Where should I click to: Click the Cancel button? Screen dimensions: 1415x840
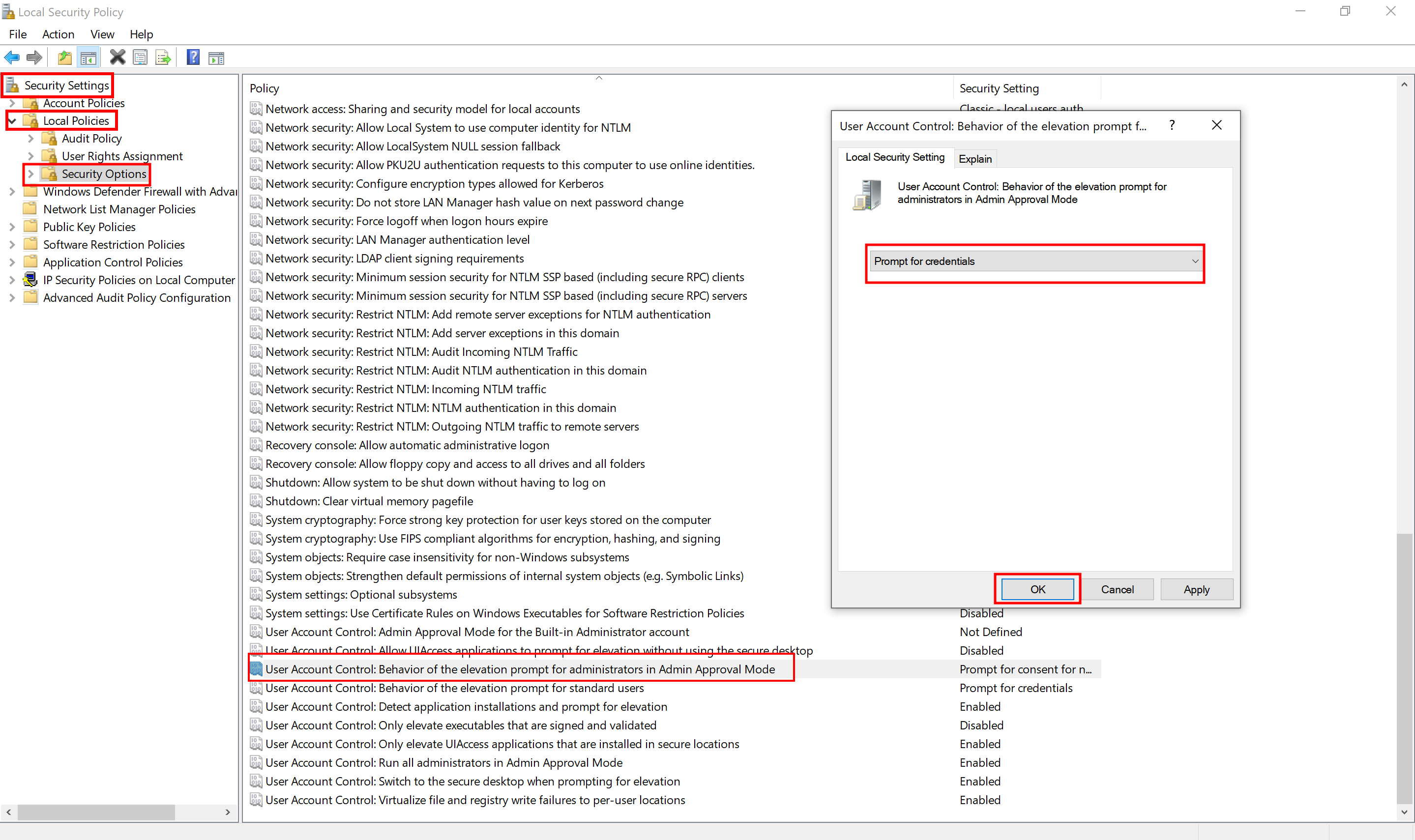click(x=1117, y=589)
